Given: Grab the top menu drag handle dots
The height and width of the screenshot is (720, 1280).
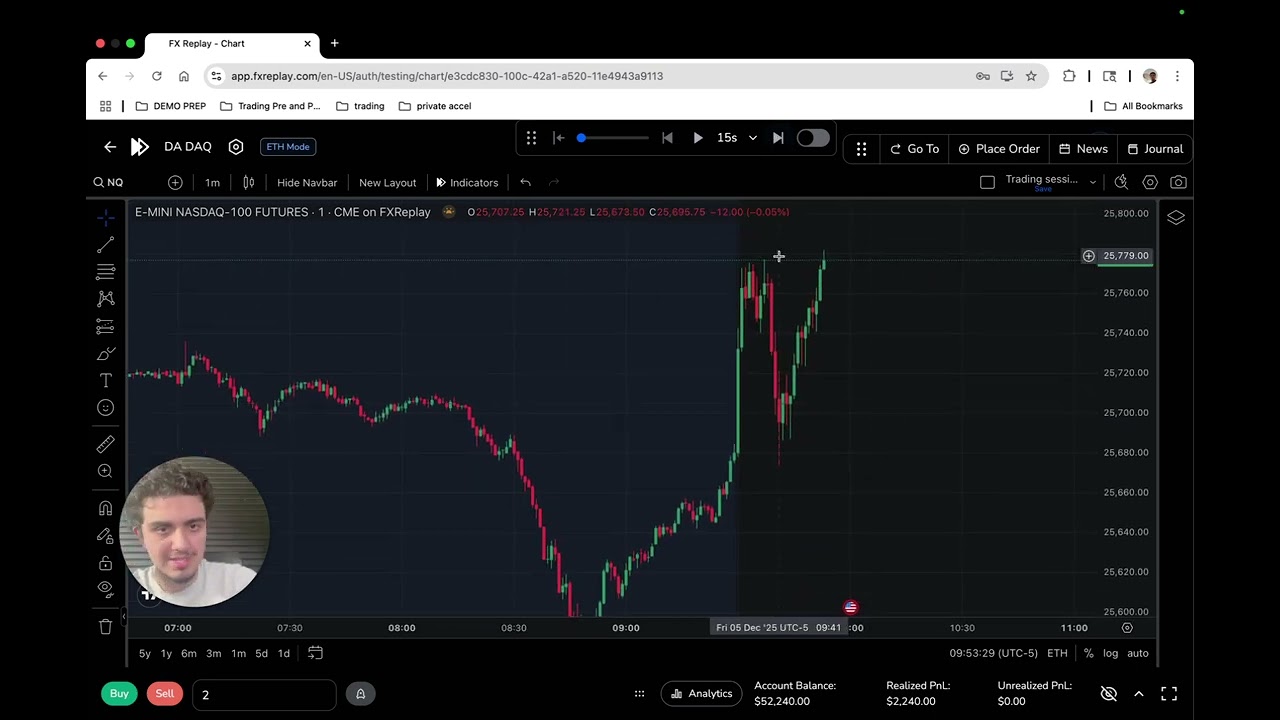Looking at the screenshot, I should click(861, 149).
